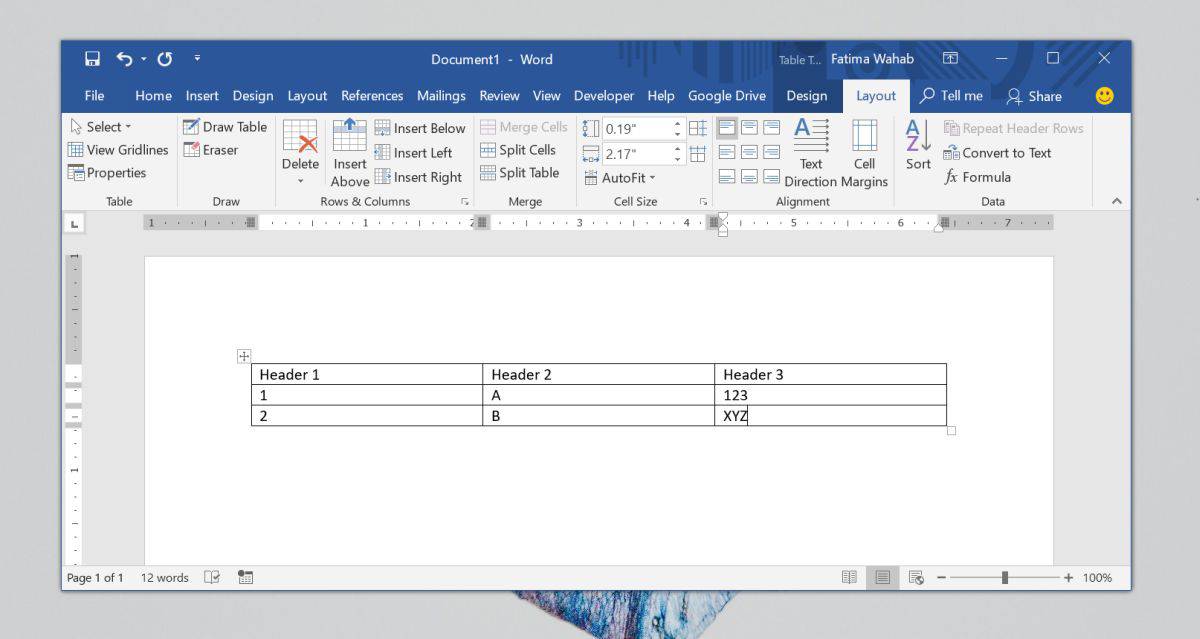
Task: Select the Eraser tool
Action: tap(211, 149)
